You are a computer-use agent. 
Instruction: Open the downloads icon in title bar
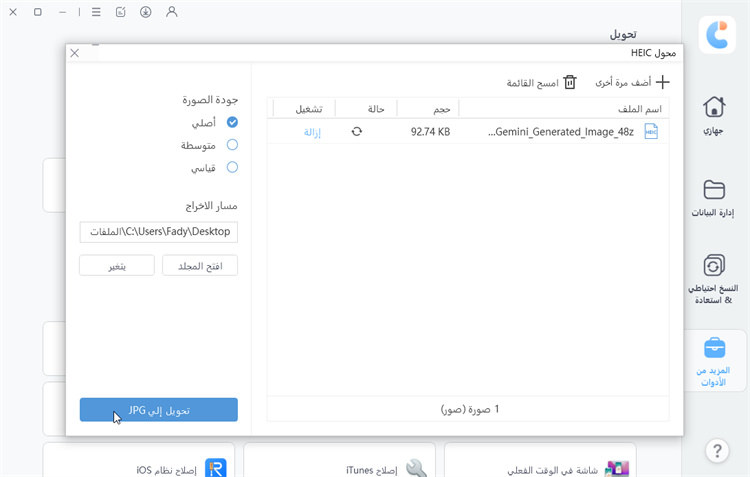point(146,12)
